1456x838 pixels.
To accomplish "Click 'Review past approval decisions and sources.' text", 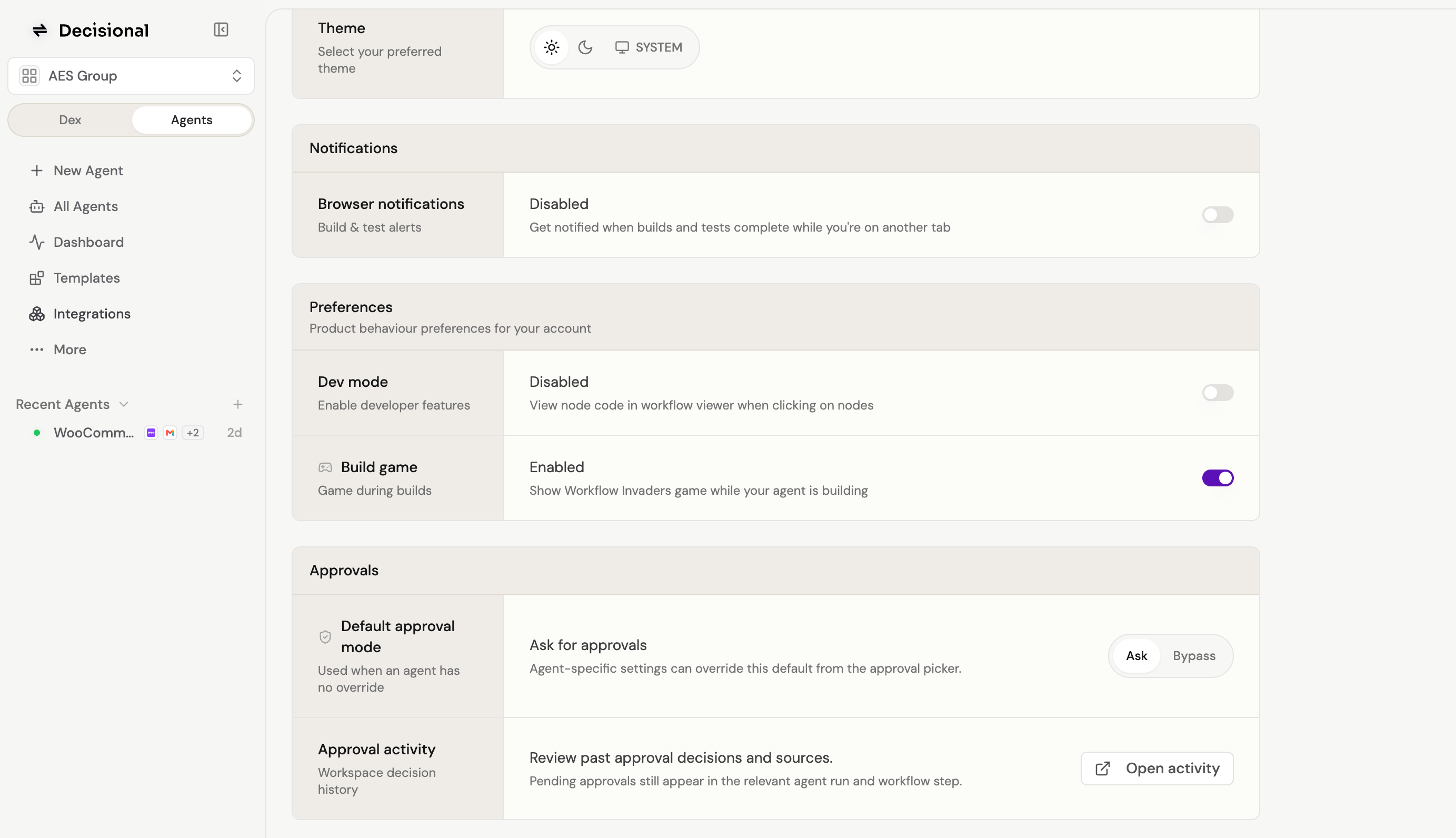I will [681, 757].
